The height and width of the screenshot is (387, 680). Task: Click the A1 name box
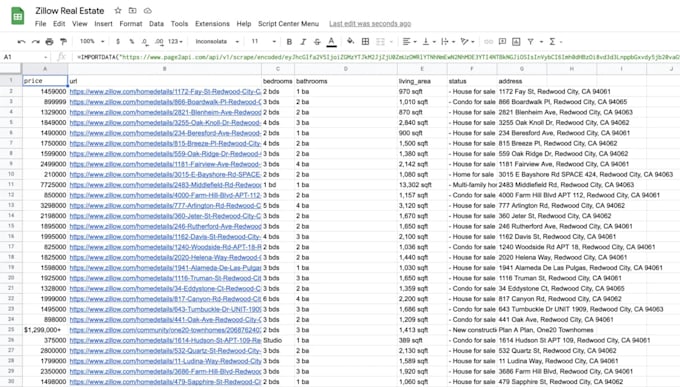[25, 57]
